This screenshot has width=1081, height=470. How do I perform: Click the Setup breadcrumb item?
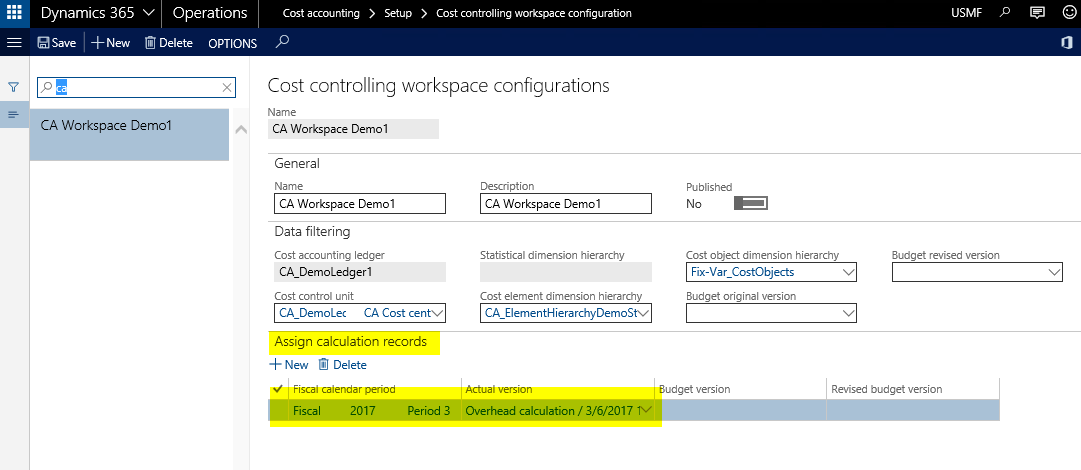[x=397, y=13]
